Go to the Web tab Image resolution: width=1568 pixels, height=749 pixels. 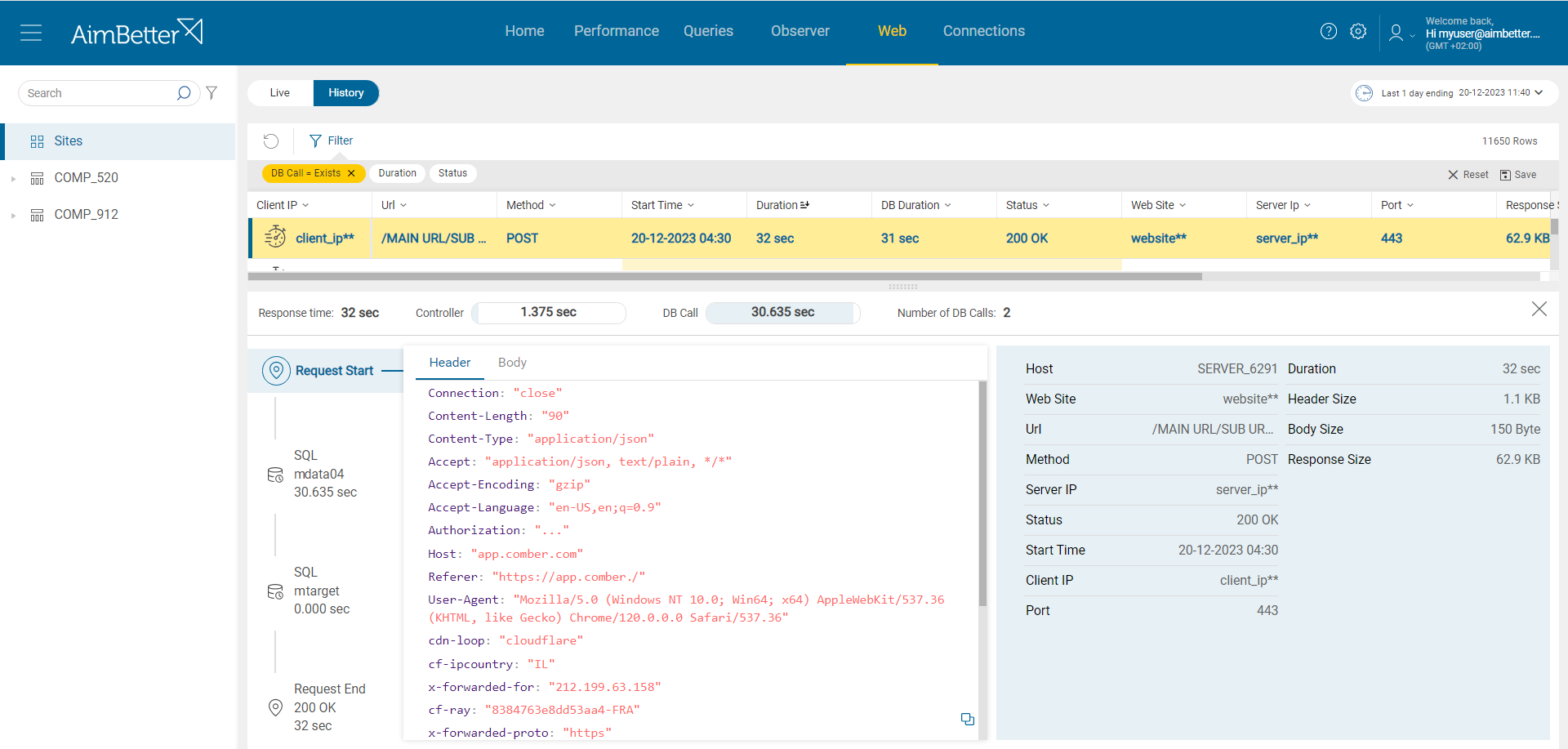coord(892,31)
